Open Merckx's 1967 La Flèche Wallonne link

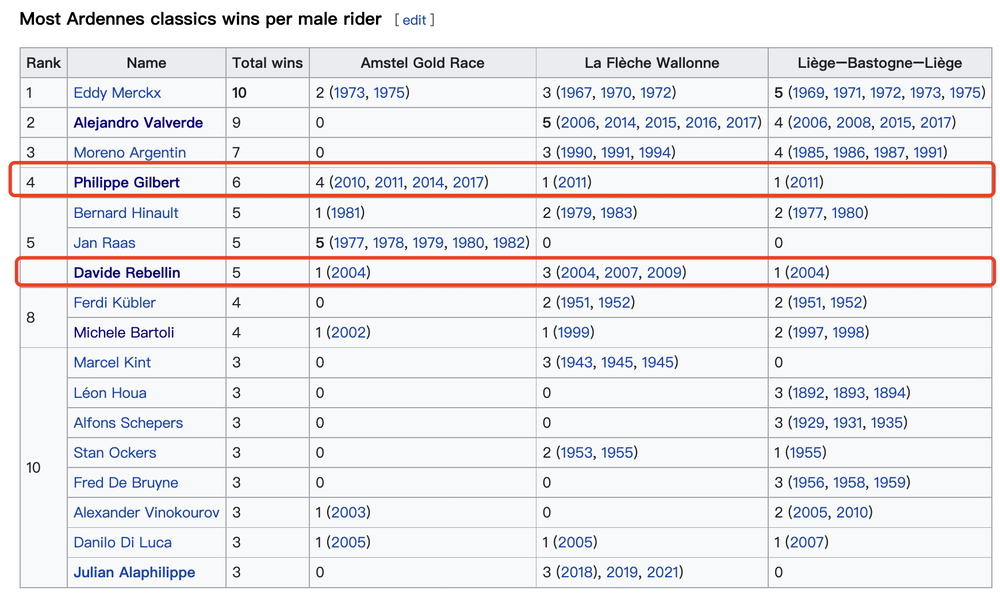point(576,92)
